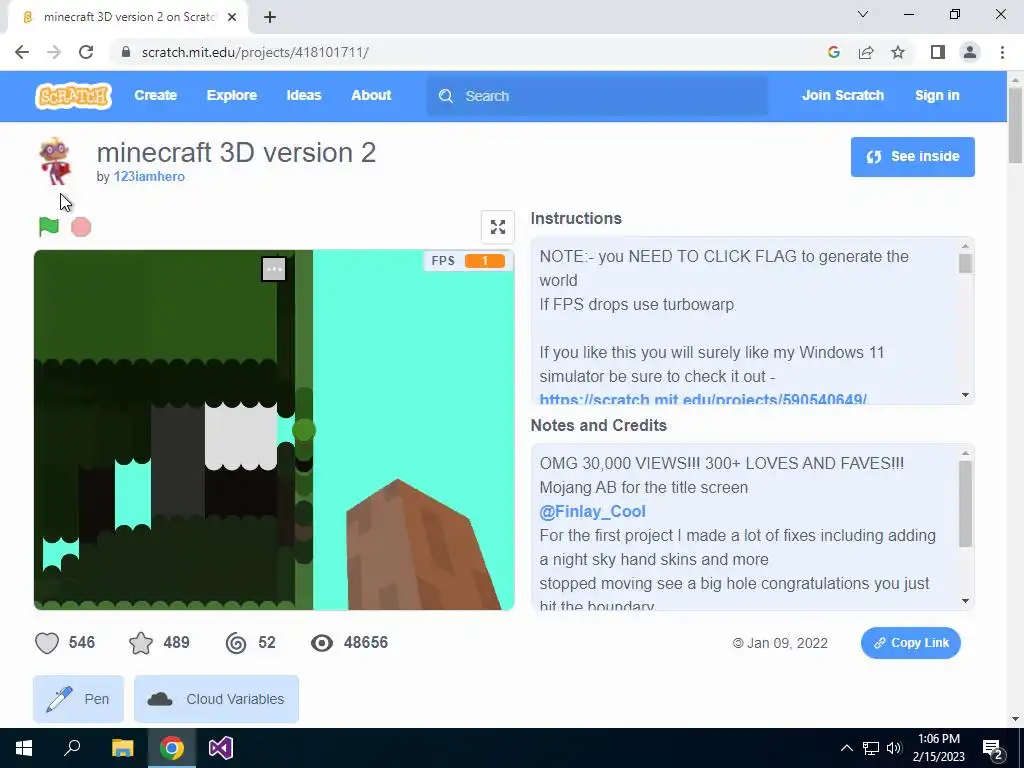The image size is (1024, 768).
Task: Open the @Finlay_Cool mention link
Action: click(592, 511)
